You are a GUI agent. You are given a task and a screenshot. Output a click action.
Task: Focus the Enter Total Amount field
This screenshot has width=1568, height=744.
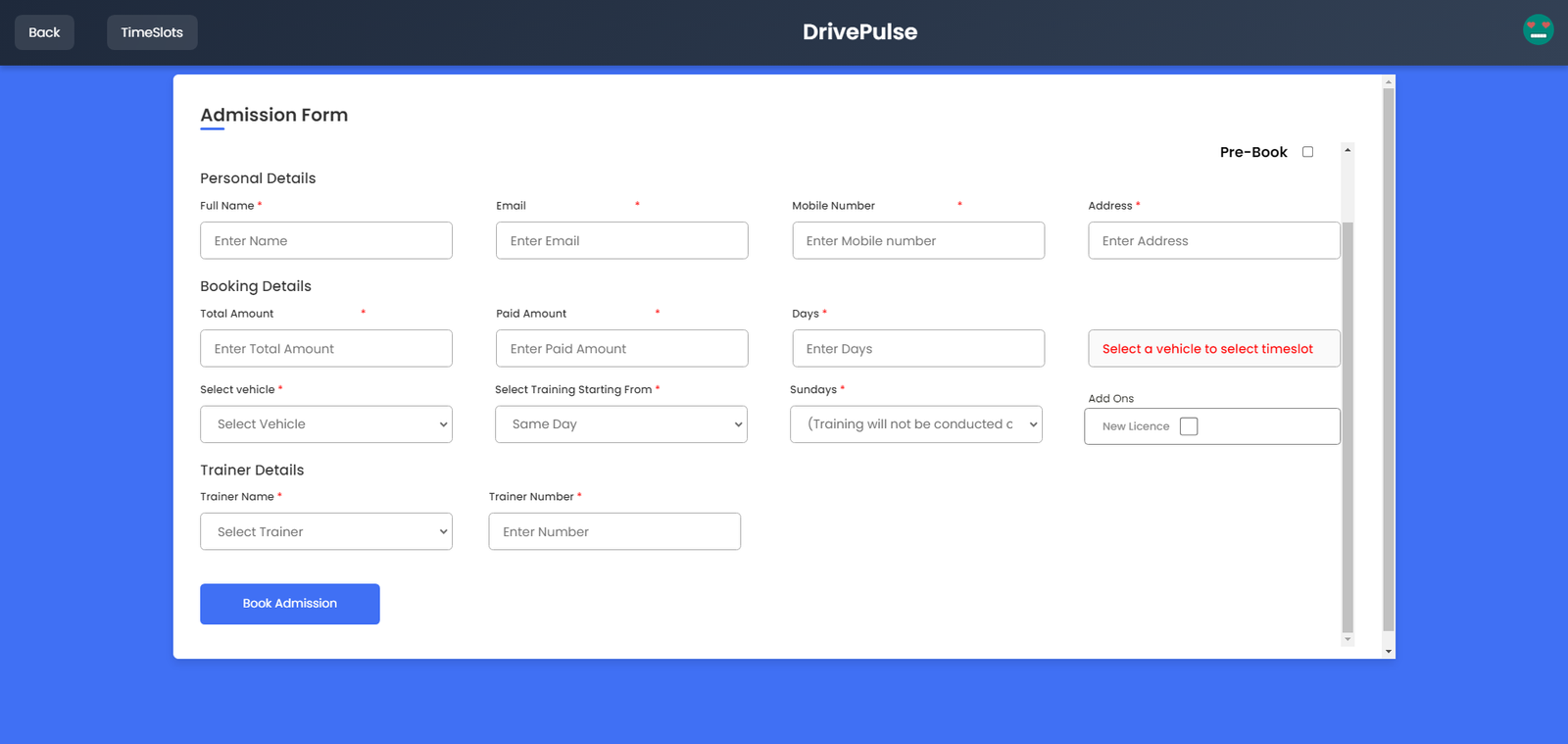326,348
